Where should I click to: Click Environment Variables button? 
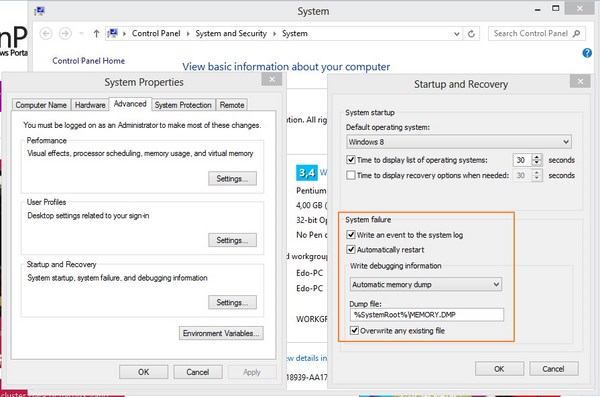[x=221, y=333]
